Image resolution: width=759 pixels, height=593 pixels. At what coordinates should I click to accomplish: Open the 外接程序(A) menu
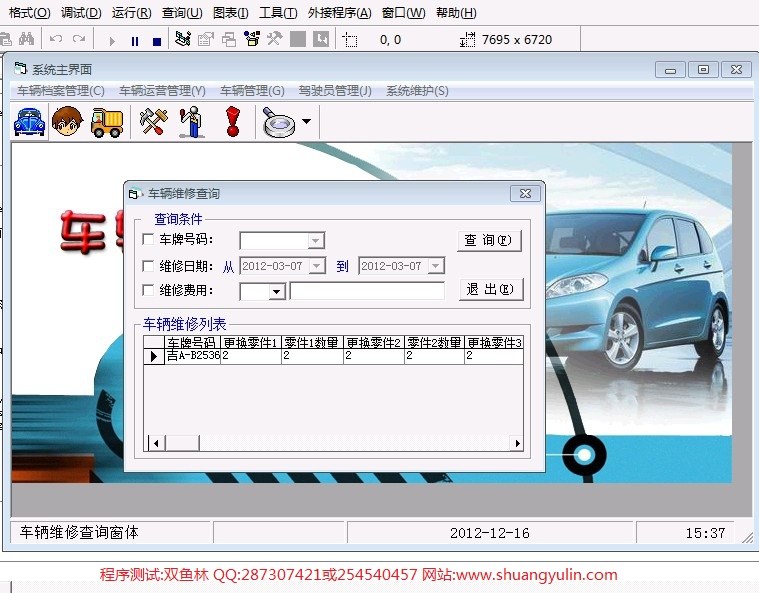tap(340, 13)
